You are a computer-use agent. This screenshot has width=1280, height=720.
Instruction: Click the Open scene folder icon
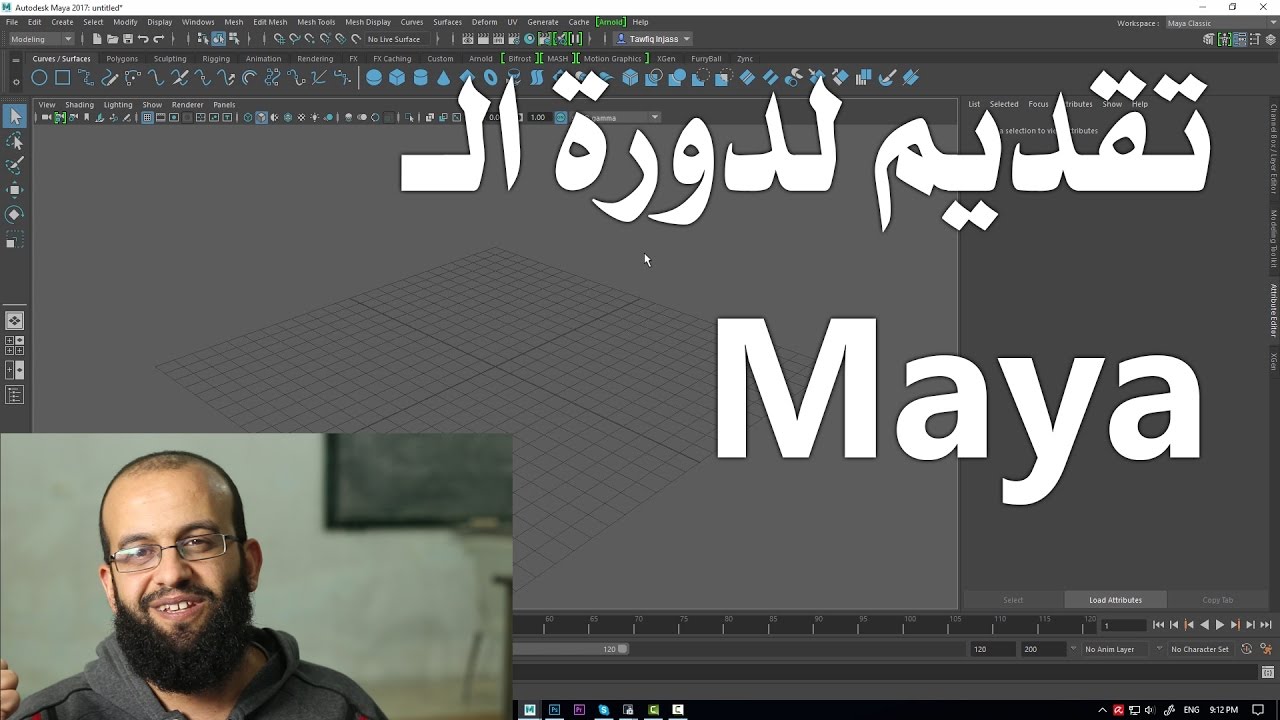[112, 39]
